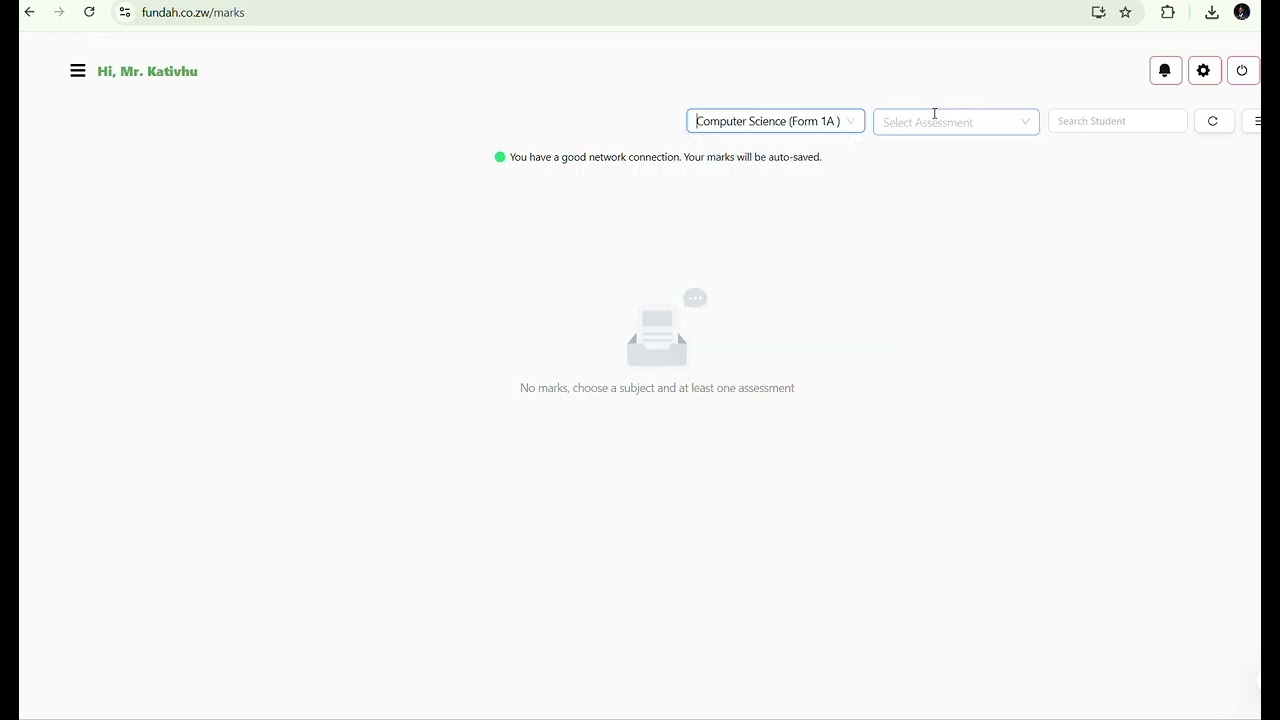The width and height of the screenshot is (1280, 720).
Task: Click the 'No marks, choose a subject' message
Action: tap(657, 388)
